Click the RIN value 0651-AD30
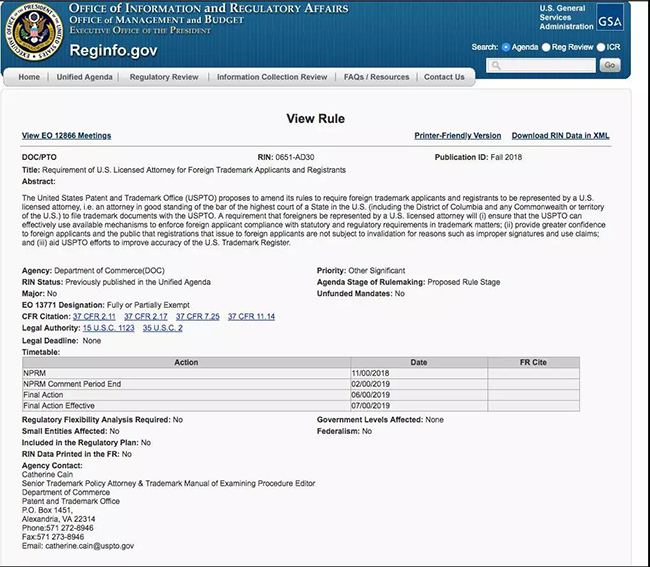This screenshot has width=650, height=567. (295, 157)
